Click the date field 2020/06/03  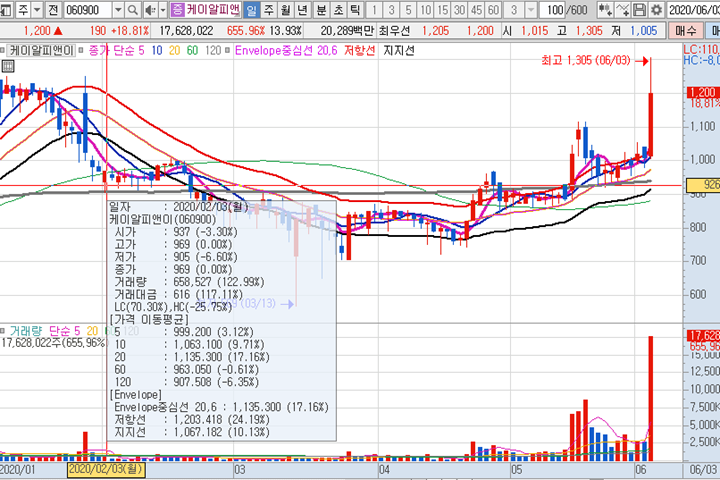point(693,9)
